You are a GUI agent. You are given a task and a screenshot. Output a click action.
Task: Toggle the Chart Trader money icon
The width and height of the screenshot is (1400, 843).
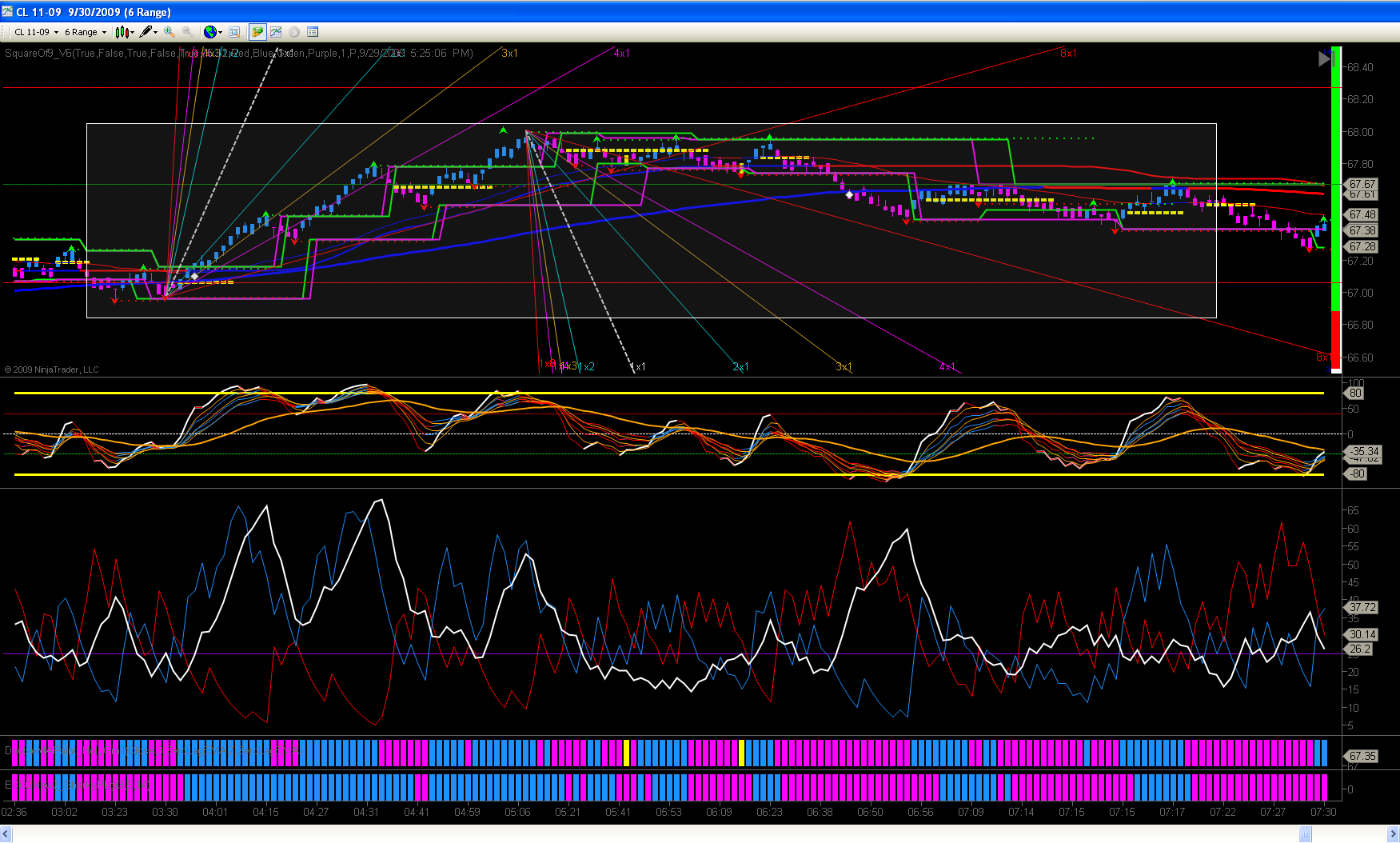257,32
